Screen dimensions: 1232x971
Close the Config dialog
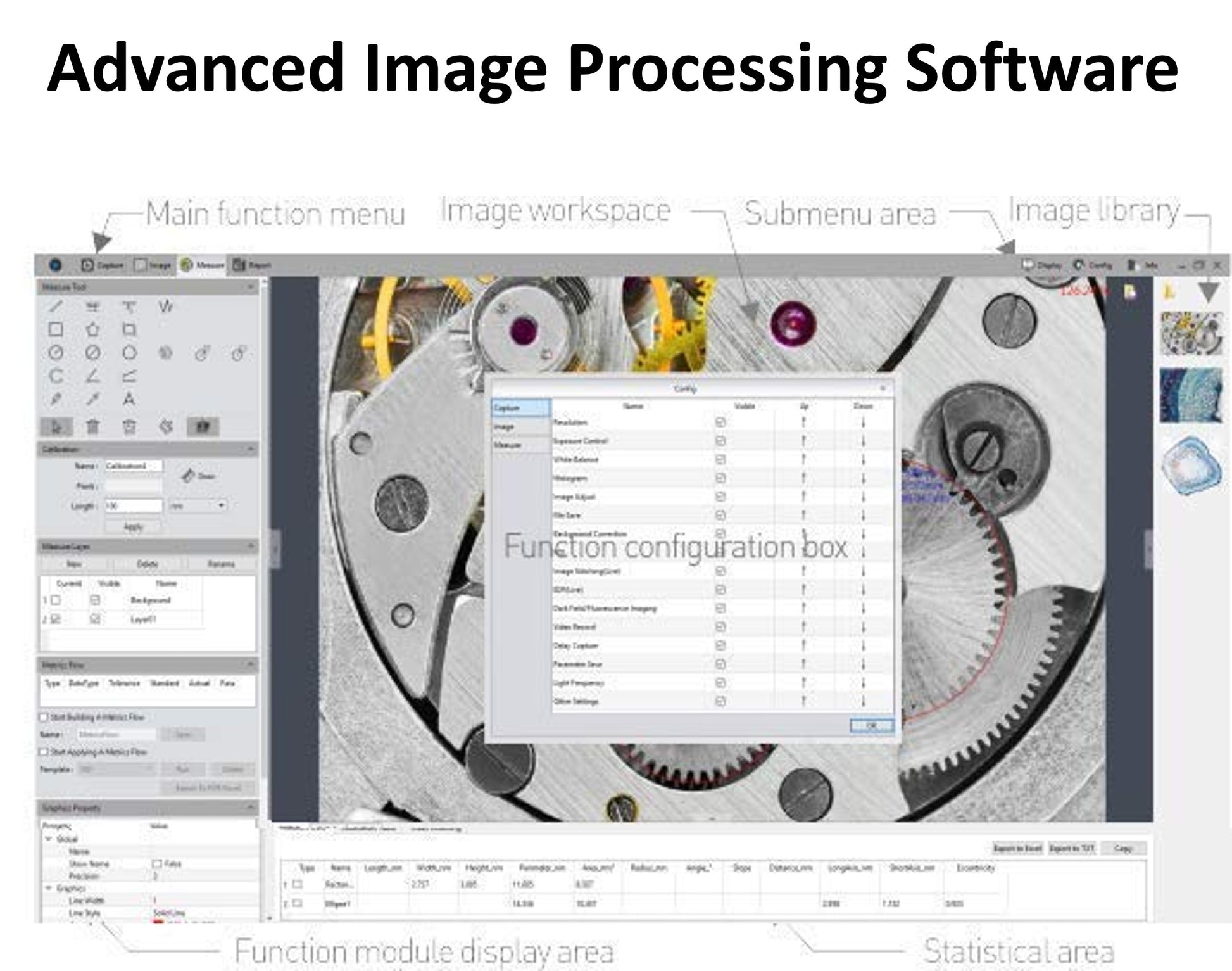pyautogui.click(x=883, y=388)
